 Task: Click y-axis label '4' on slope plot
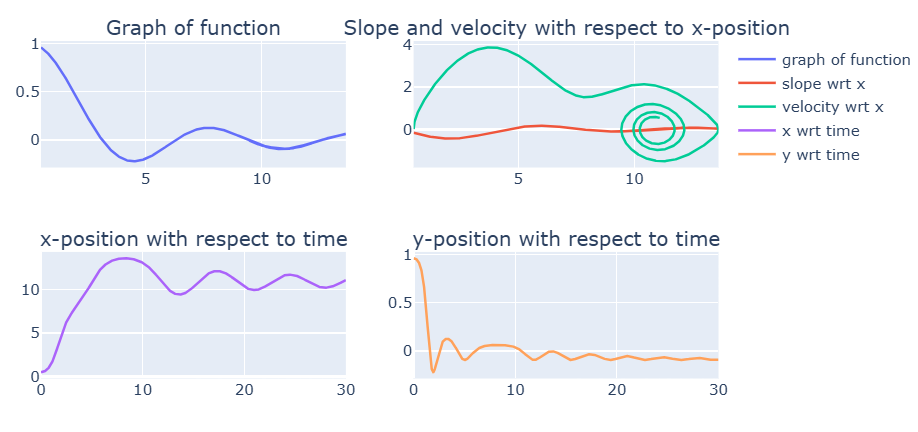click(x=407, y=45)
